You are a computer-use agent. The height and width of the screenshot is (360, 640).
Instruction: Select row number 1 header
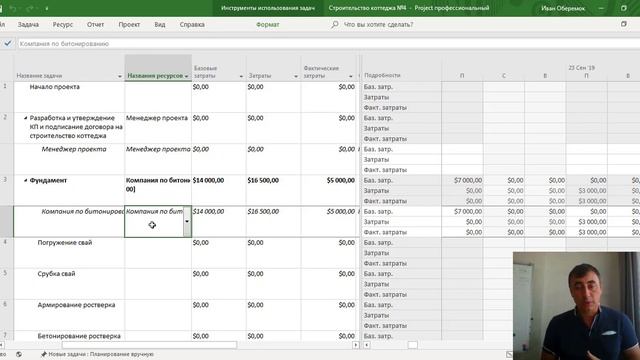[x=5, y=87]
